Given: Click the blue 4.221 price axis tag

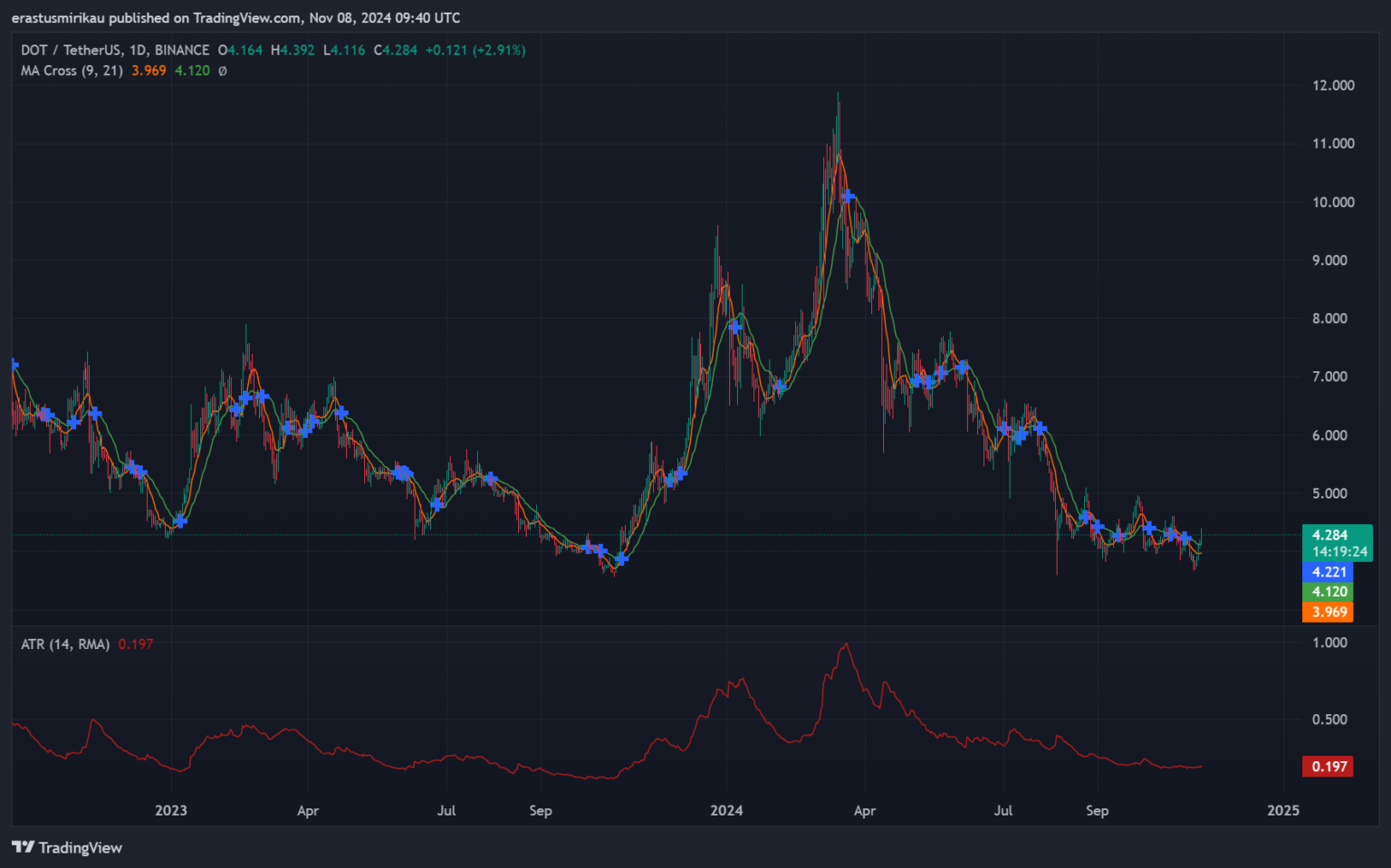Looking at the screenshot, I should click(x=1328, y=572).
